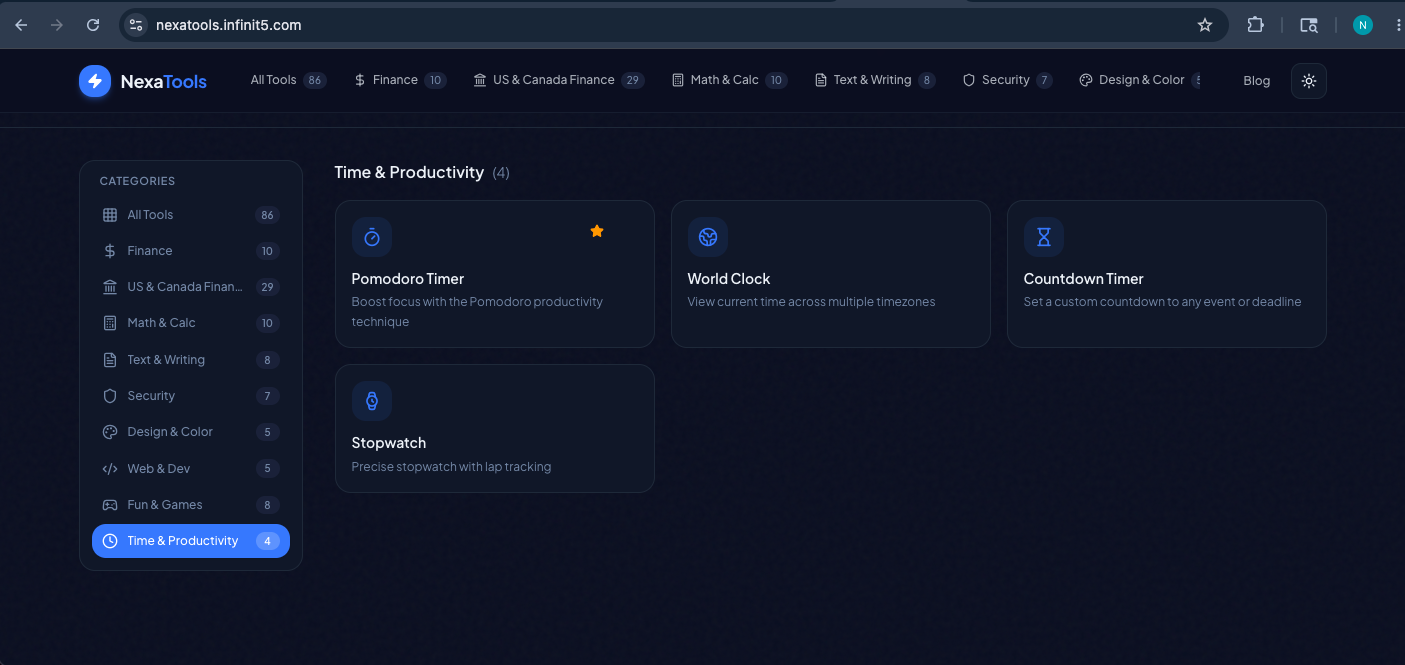The height and width of the screenshot is (665, 1405).
Task: Click the gamepad icon beside Fun & Games
Action: coord(110,505)
